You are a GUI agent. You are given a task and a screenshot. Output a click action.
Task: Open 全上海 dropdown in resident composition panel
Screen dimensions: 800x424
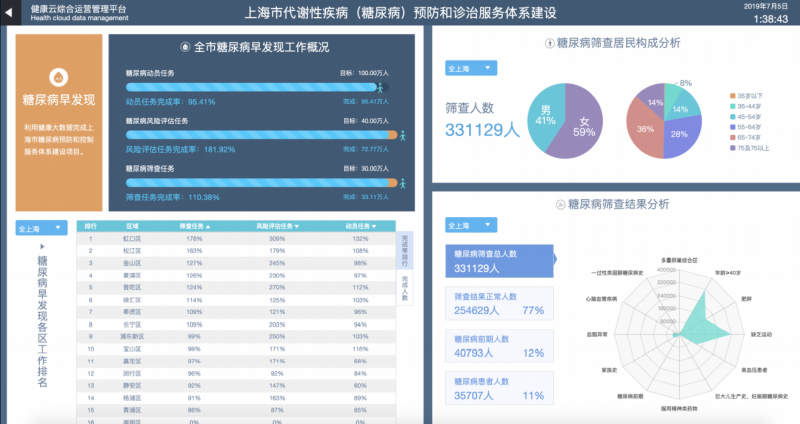(x=470, y=68)
